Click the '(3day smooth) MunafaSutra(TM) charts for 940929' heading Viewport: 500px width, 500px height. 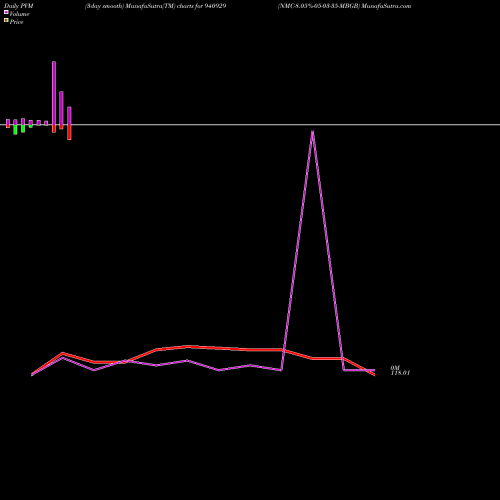point(156,6)
